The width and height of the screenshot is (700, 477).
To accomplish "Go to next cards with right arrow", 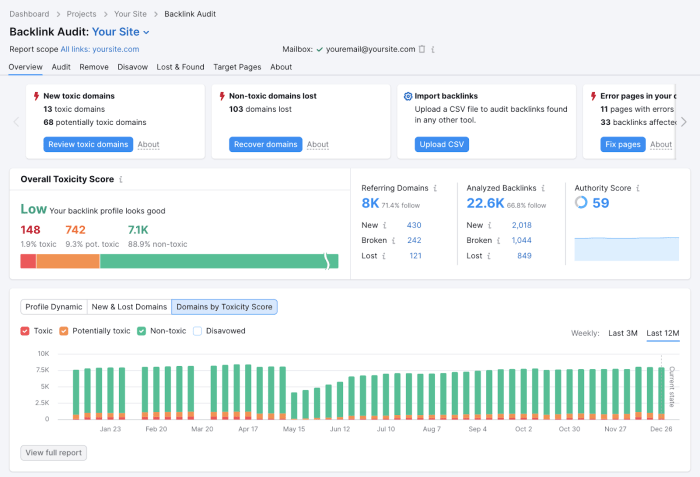I will coord(683,121).
